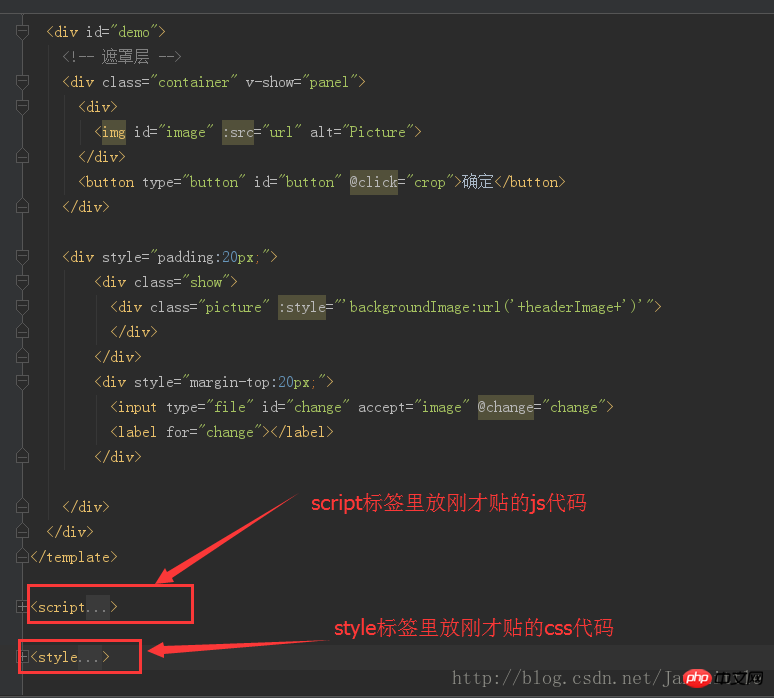Click the fold end marker beside </div> after the img line
This screenshot has height=698, width=774.
click(x=22, y=157)
